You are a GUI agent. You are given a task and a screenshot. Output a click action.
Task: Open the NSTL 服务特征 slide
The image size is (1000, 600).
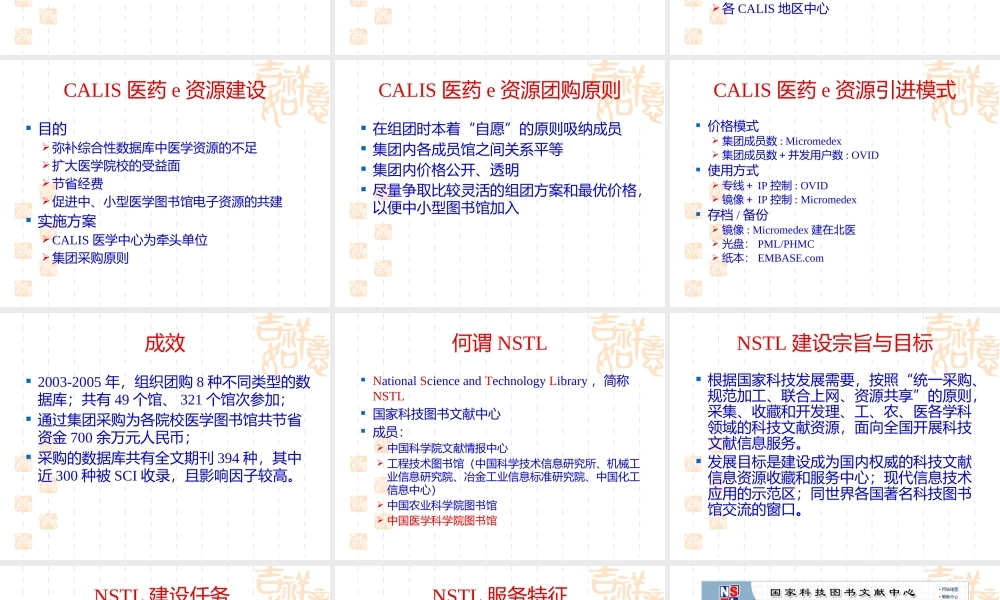click(x=499, y=583)
